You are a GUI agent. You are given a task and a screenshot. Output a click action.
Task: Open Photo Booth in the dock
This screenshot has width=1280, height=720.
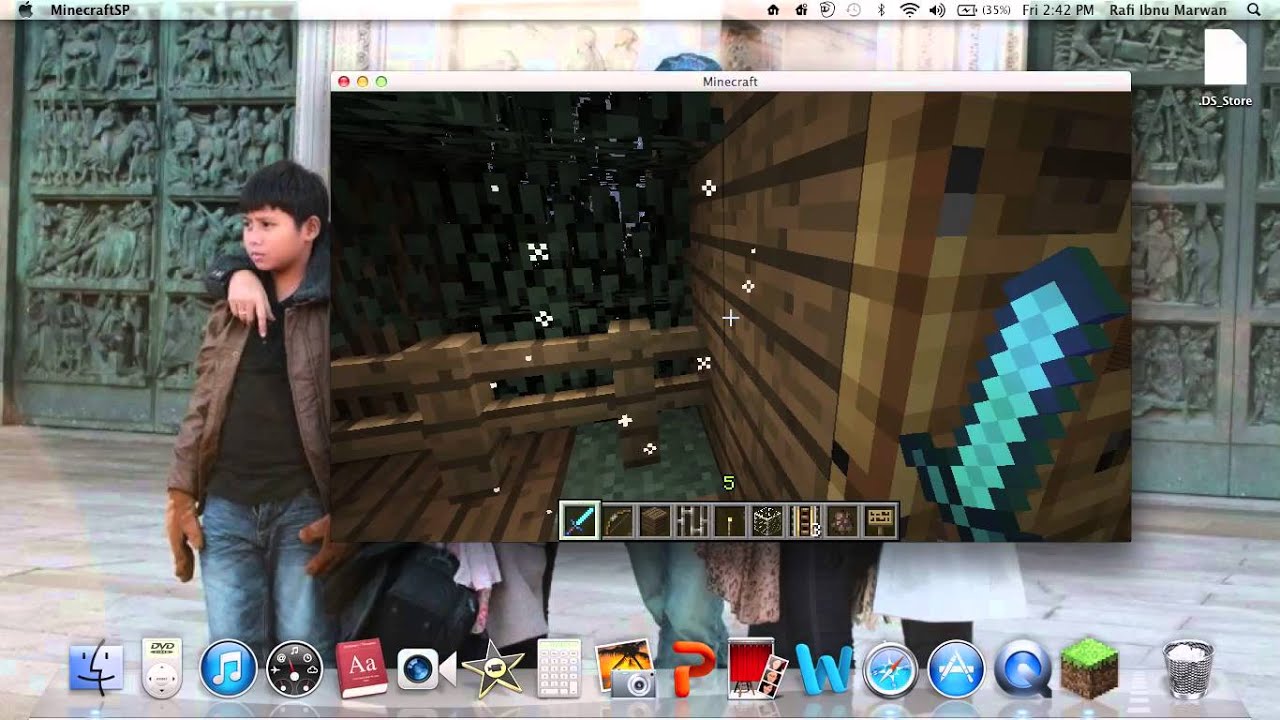[x=757, y=669]
